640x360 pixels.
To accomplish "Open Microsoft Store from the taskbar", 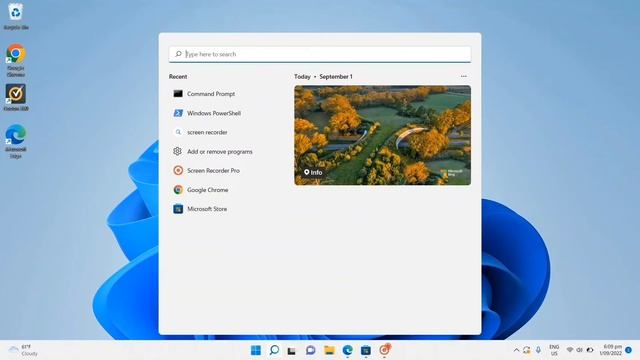I will click(x=366, y=350).
